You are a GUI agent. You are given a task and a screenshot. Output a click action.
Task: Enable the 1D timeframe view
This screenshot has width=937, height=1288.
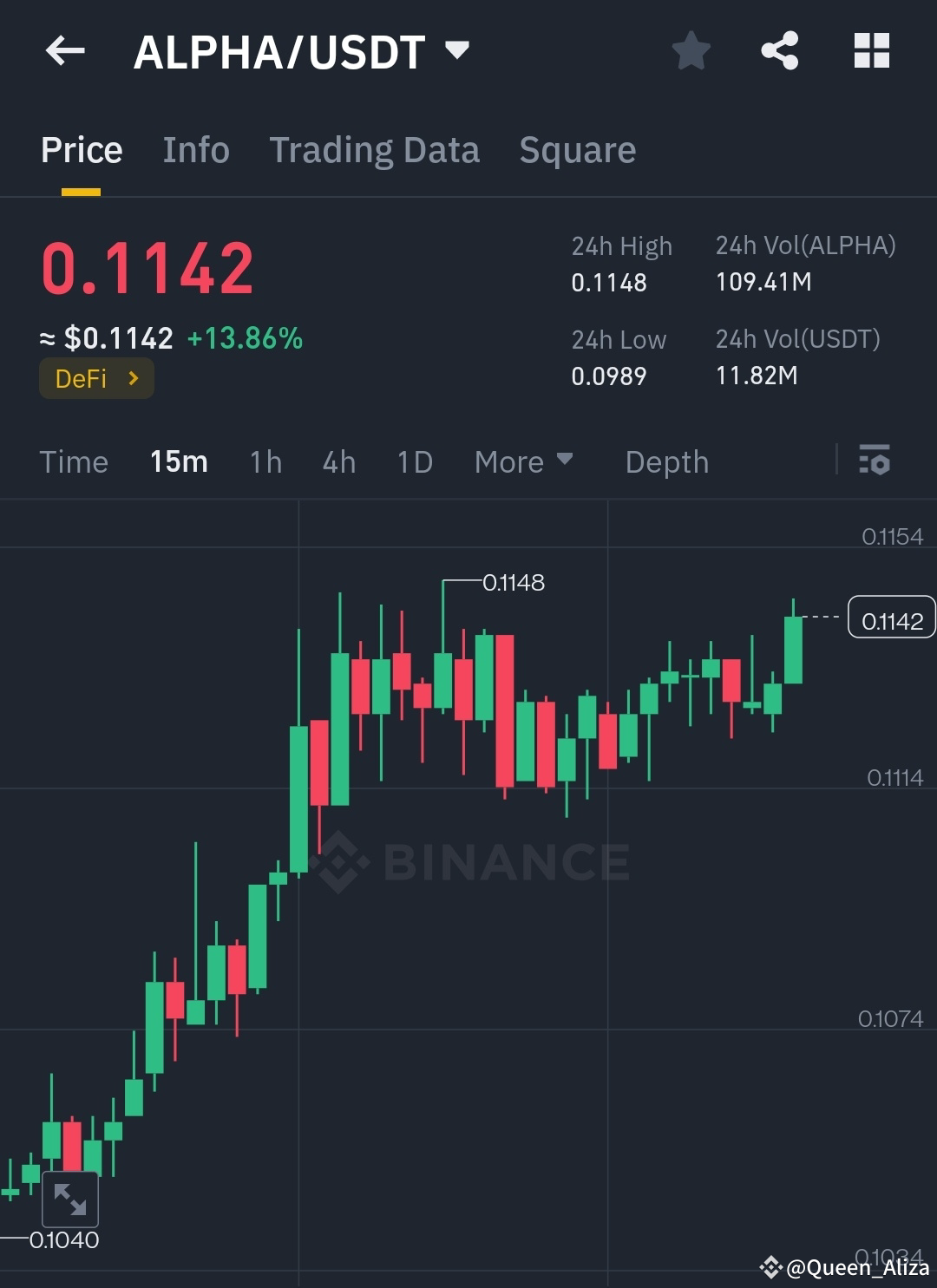414,461
